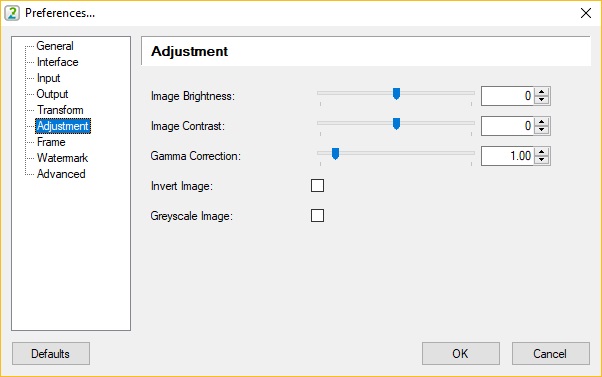
Task: Click the Gamma Correction slider thumb
Action: (x=335, y=154)
